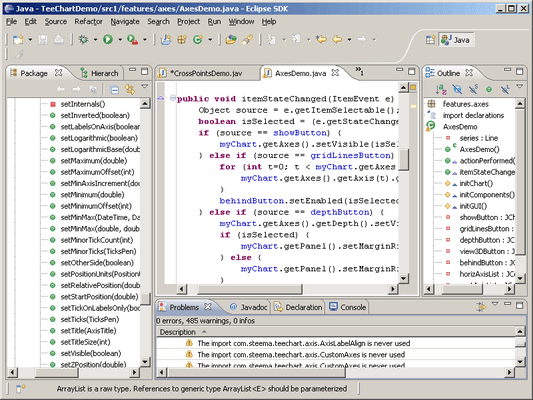Click Package Explorer scroll down arrow
Viewport: 533px width, 400px height.
[145, 361]
